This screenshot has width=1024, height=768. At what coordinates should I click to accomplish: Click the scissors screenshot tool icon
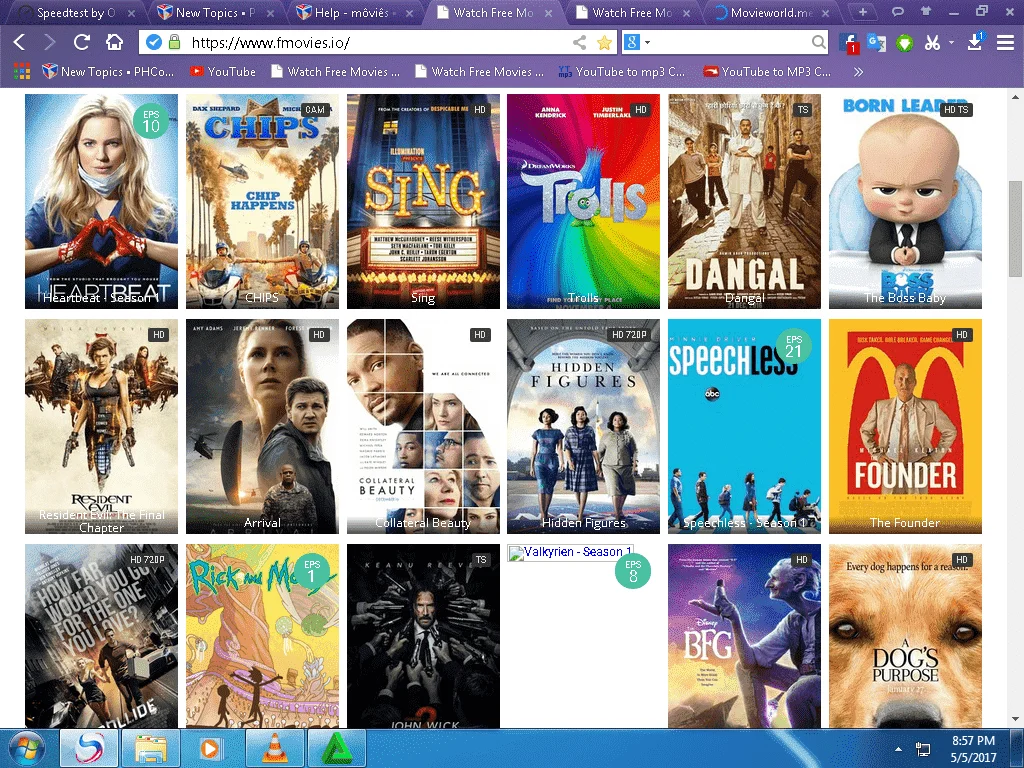tap(933, 43)
